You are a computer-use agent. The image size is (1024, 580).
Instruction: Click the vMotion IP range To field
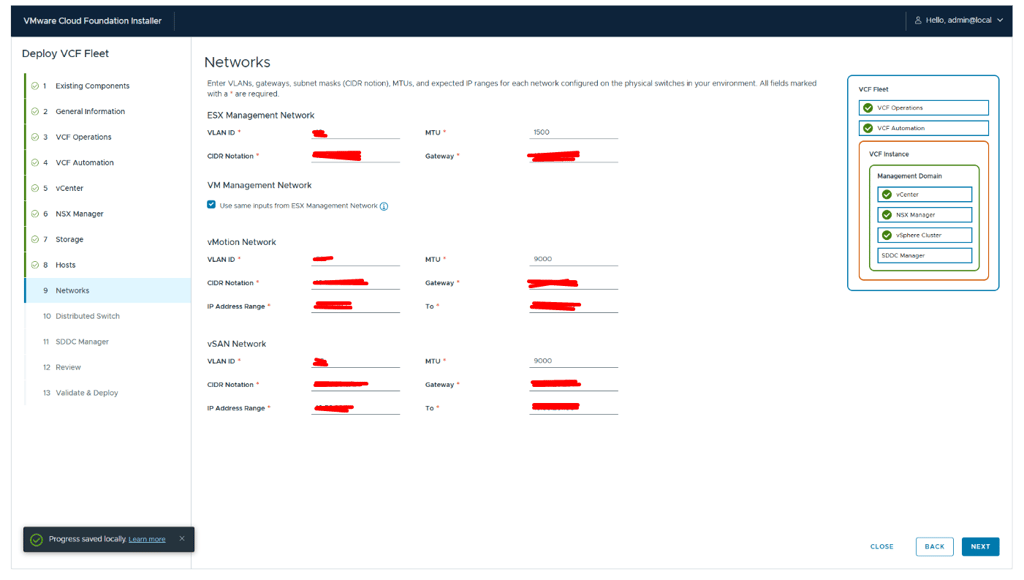tap(573, 306)
